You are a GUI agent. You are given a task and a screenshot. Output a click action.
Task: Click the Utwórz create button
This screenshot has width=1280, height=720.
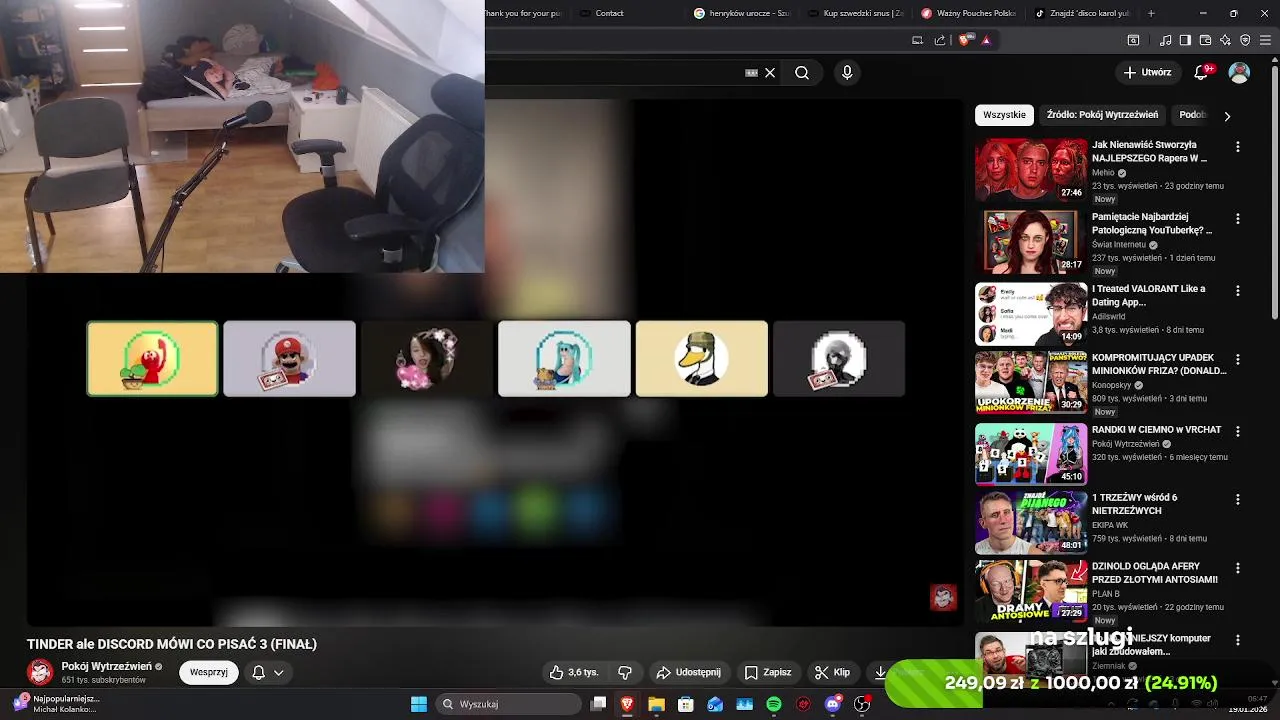pos(1147,72)
